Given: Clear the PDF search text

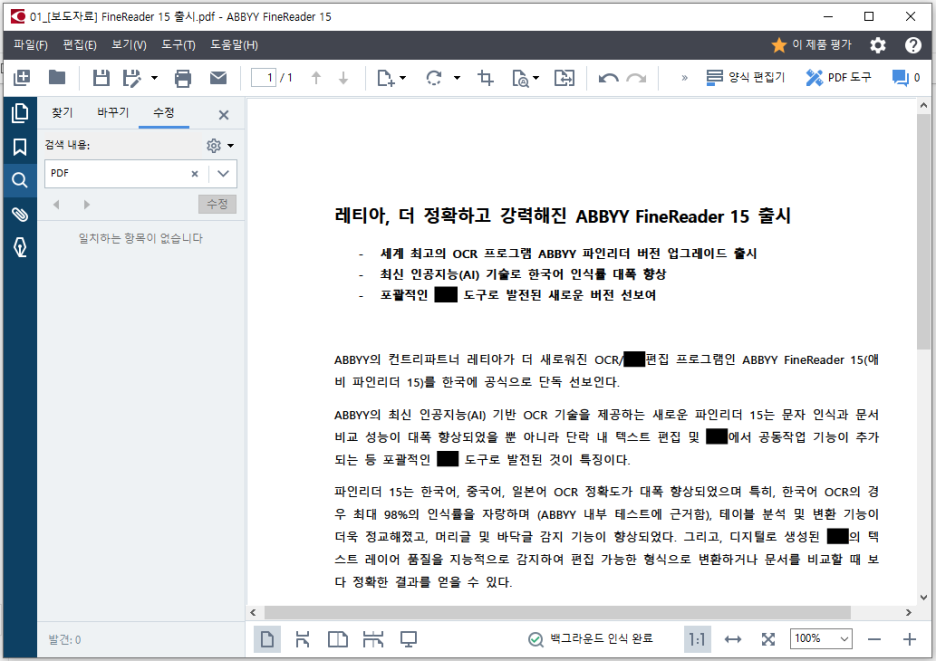Looking at the screenshot, I should pyautogui.click(x=195, y=174).
